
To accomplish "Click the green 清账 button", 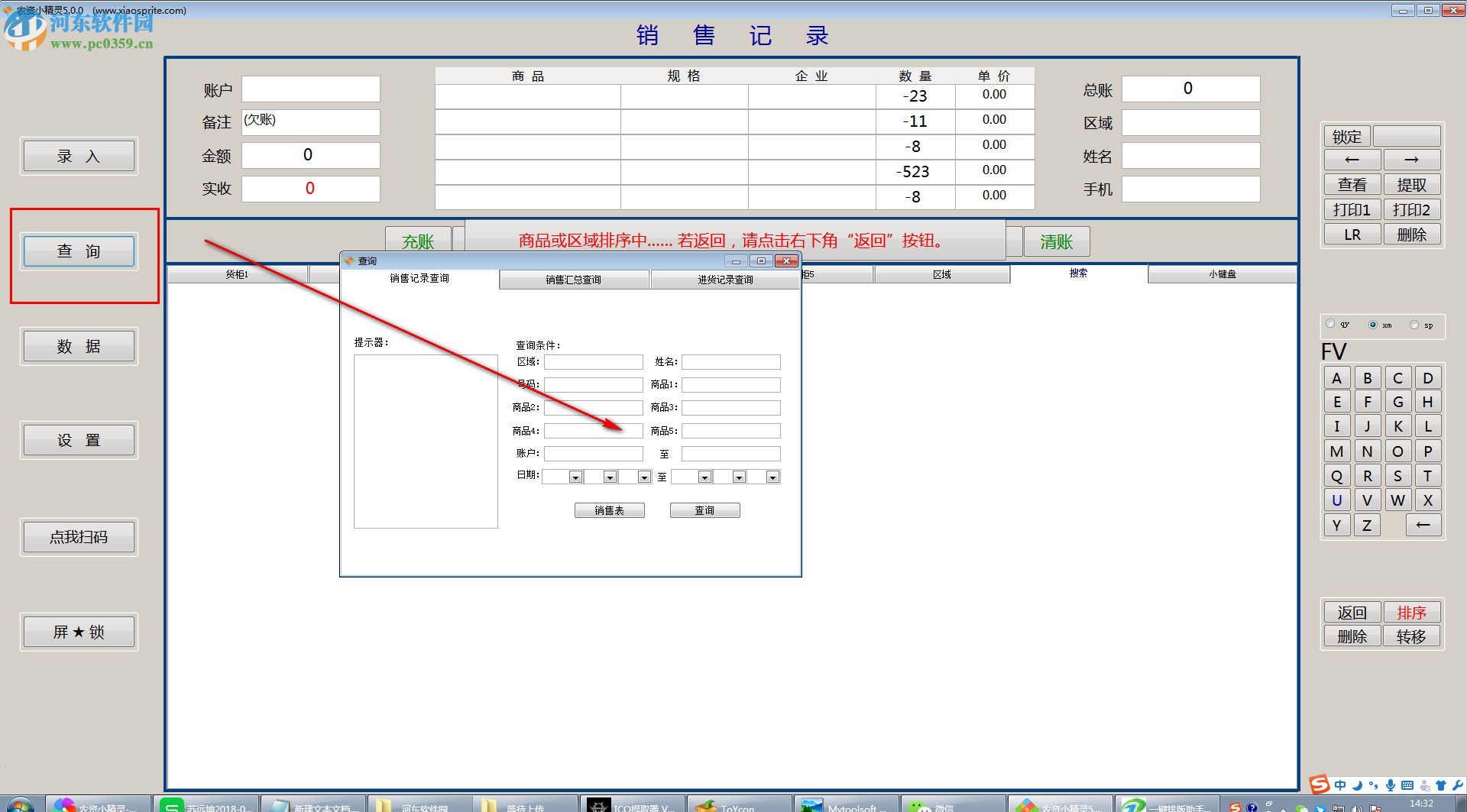I will [1057, 241].
